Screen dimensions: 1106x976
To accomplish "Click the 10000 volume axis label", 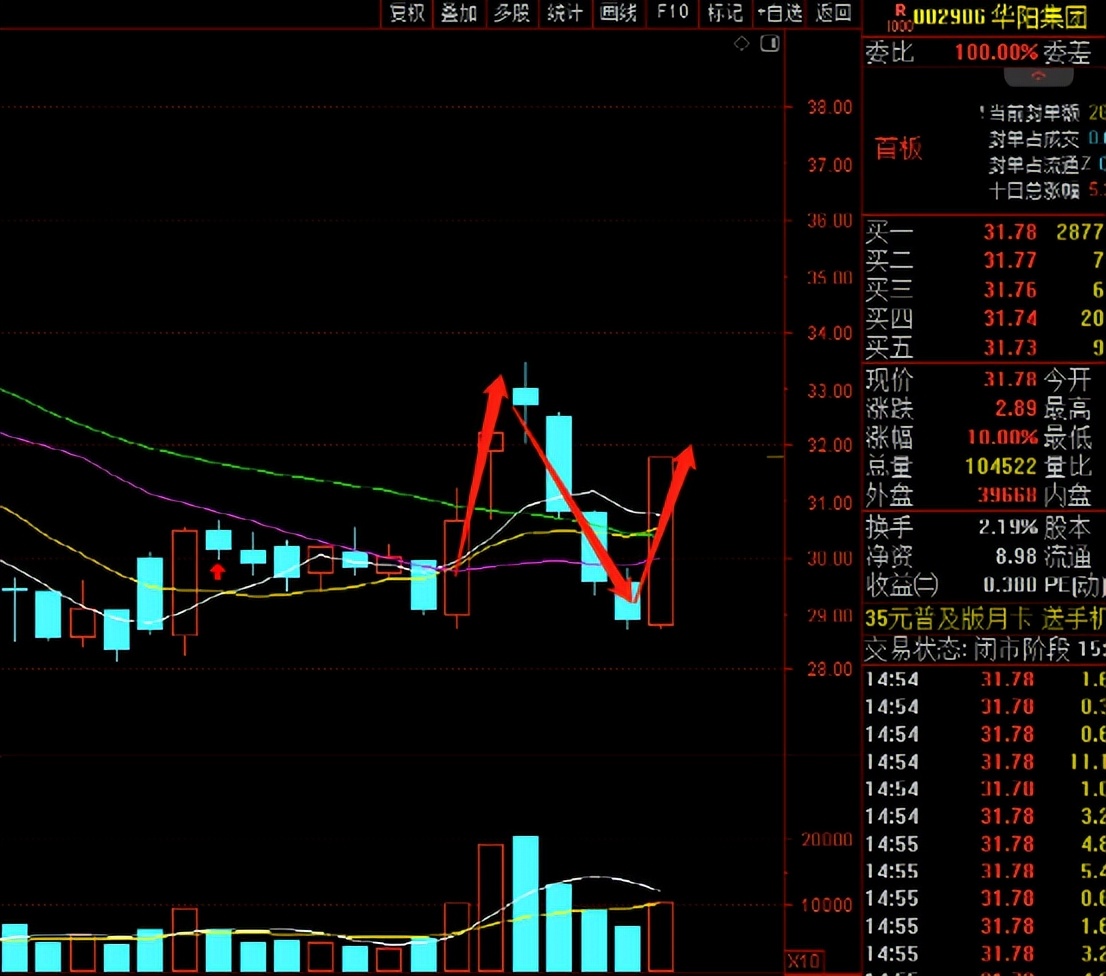I will [827, 905].
